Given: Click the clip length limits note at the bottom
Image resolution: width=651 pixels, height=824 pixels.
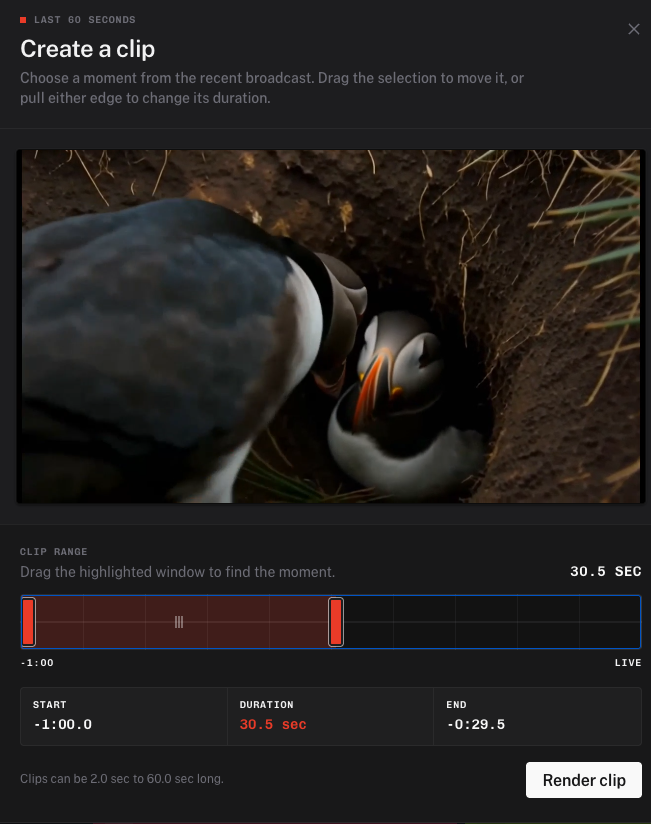Looking at the screenshot, I should point(122,778).
